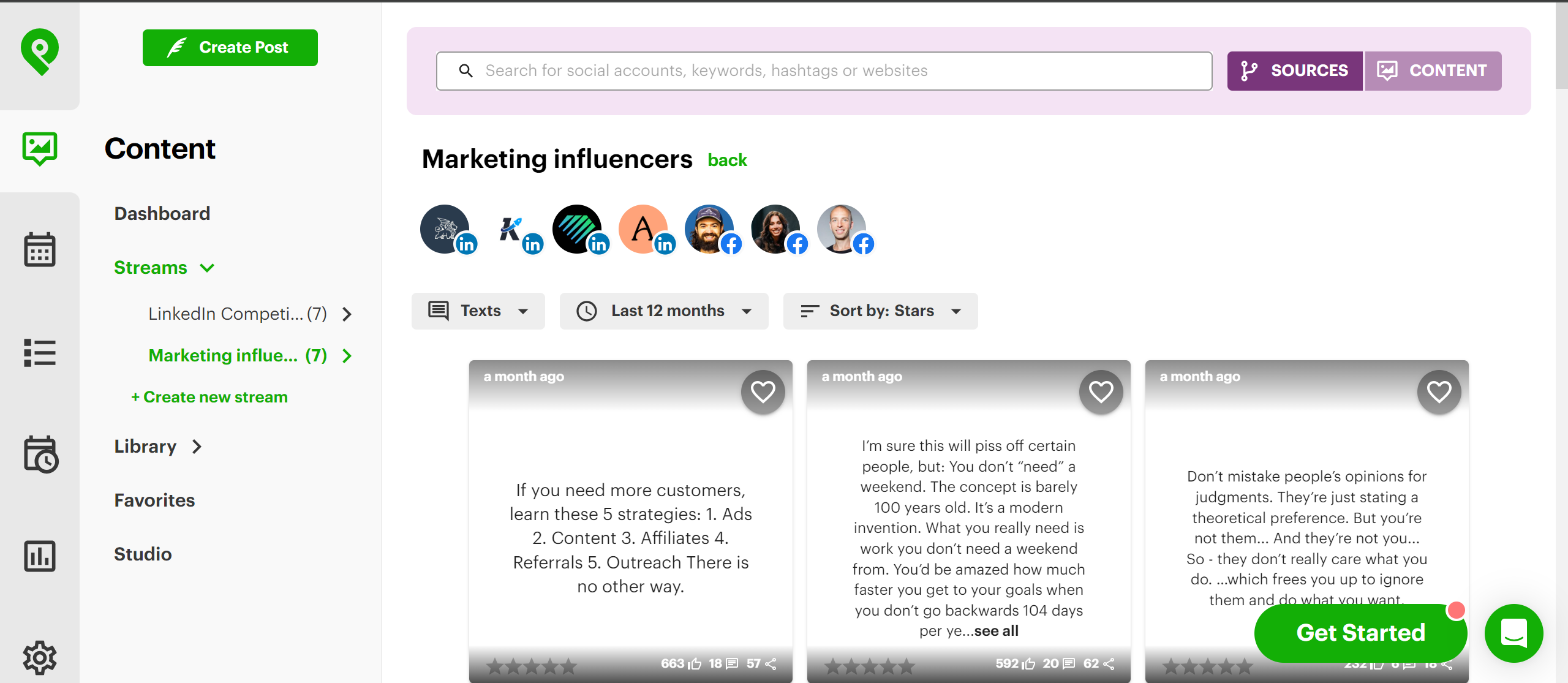Open the chat support bubble icon

(x=1514, y=633)
